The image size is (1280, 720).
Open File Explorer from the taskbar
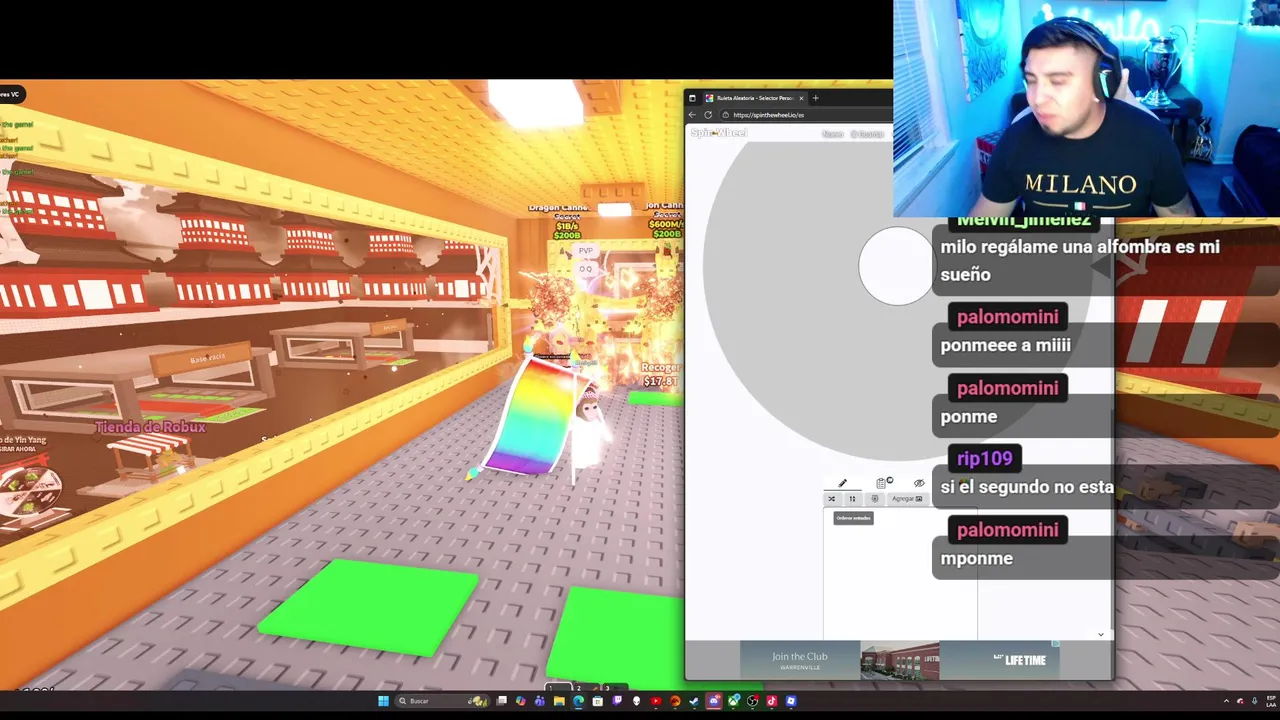coord(559,701)
